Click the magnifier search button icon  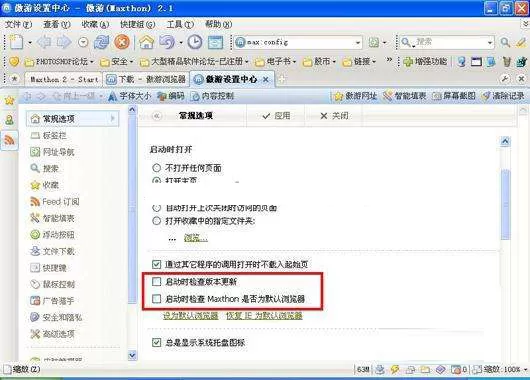coord(505,43)
